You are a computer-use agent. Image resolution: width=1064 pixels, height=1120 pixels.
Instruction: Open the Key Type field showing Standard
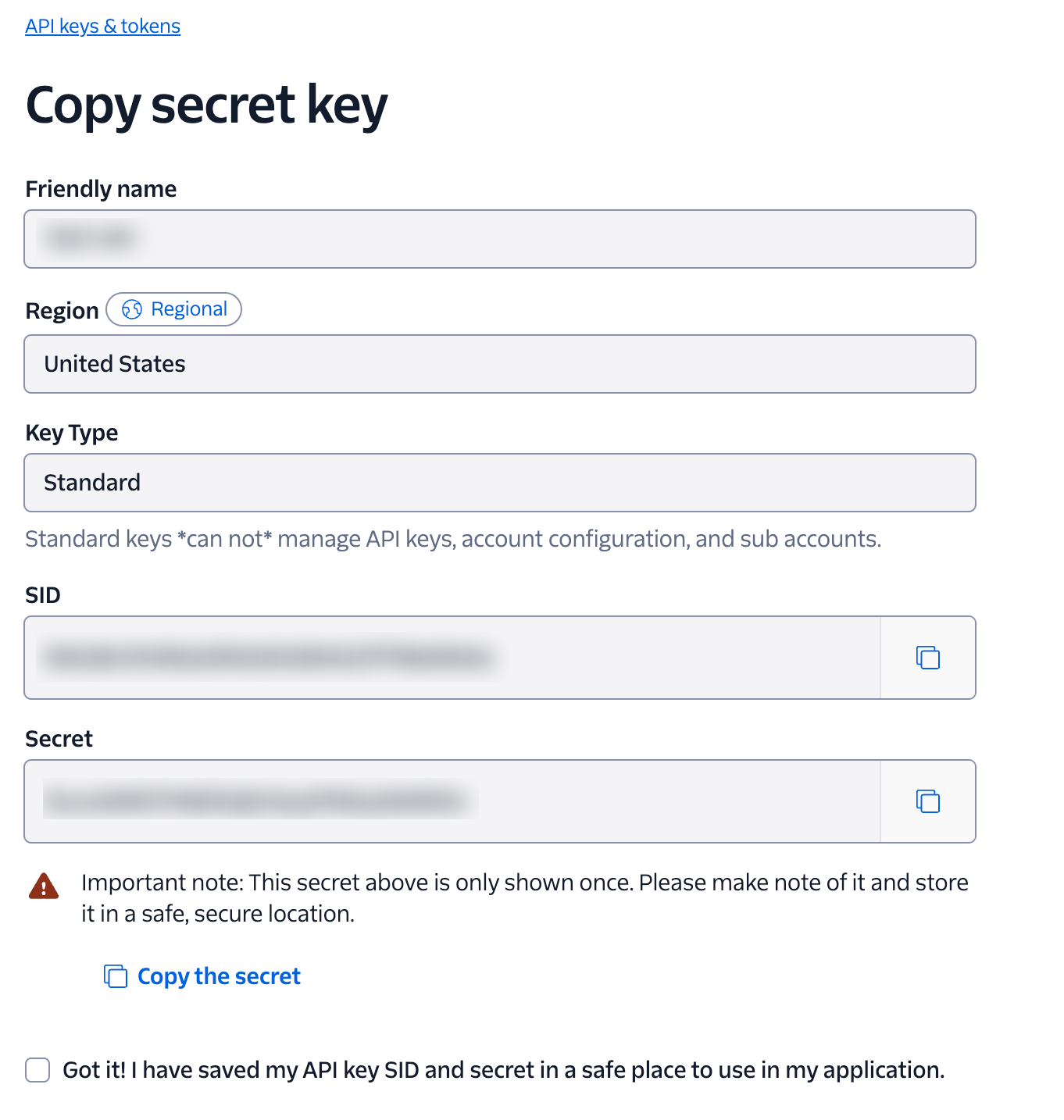[500, 483]
